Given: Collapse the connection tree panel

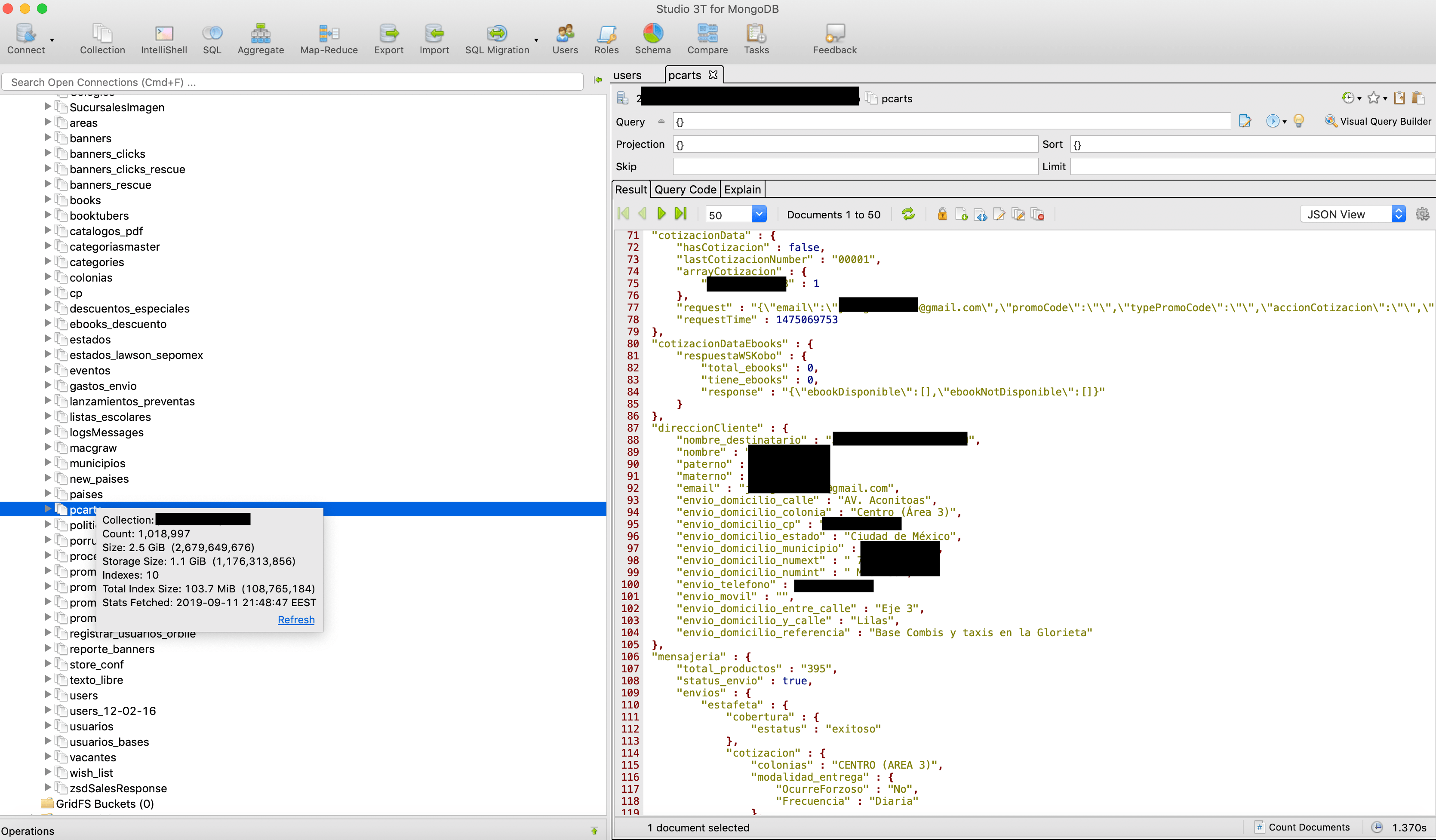Looking at the screenshot, I should [x=597, y=80].
